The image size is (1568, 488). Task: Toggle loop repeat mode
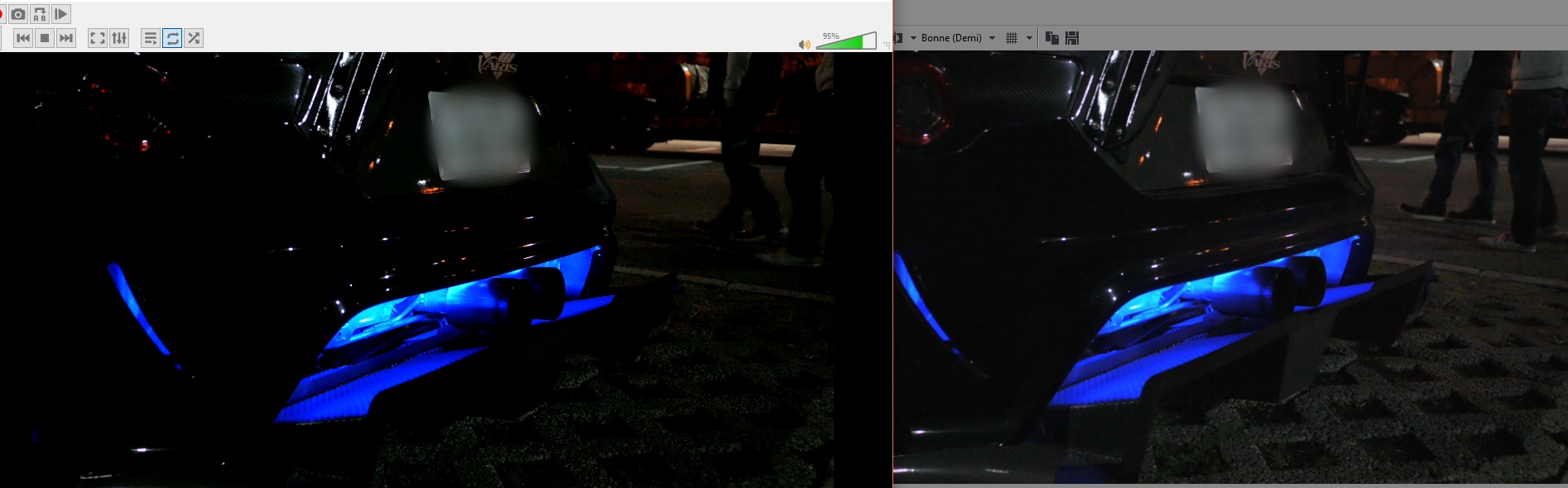172,38
